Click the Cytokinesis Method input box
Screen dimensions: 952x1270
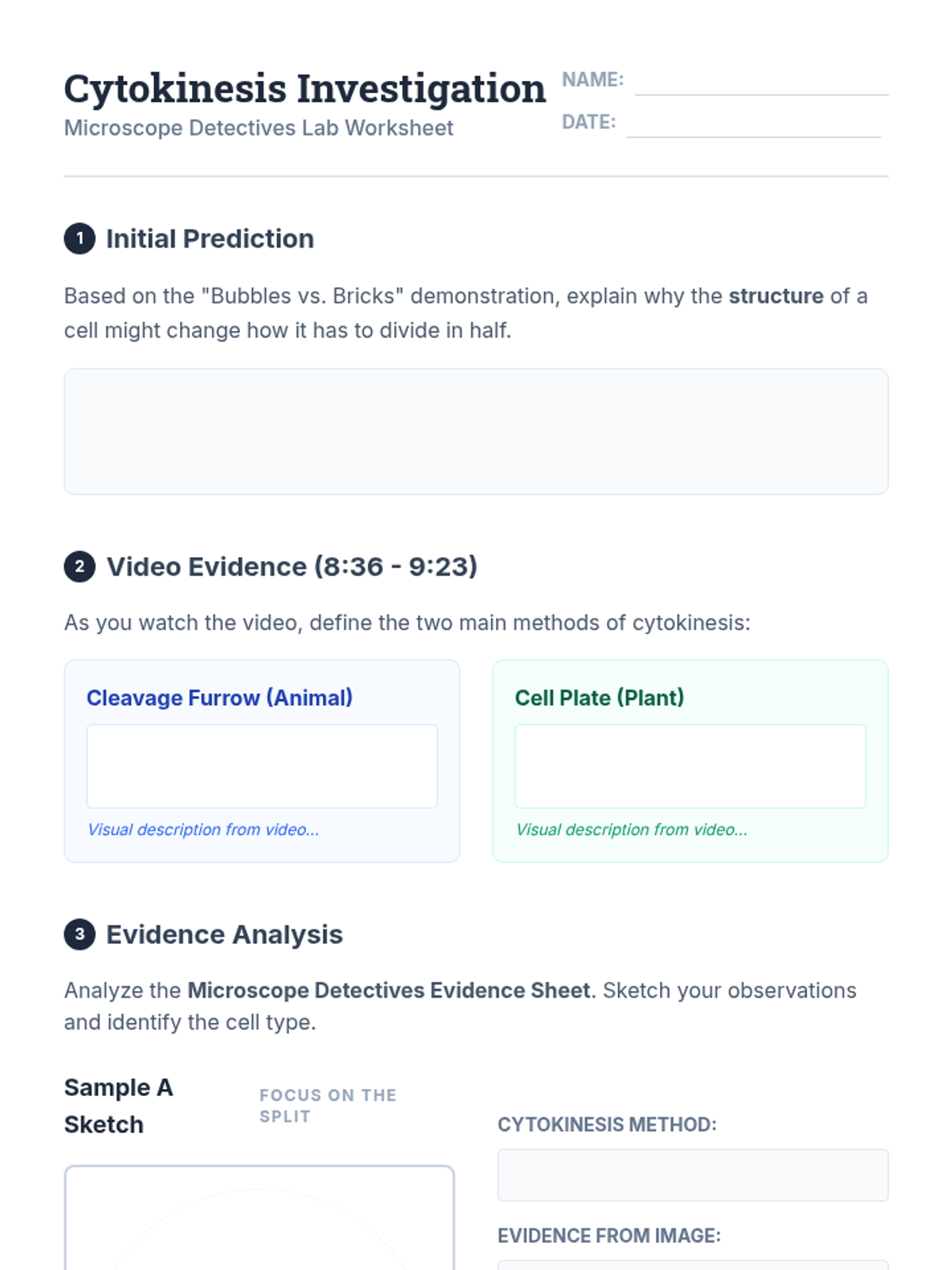[693, 1175]
